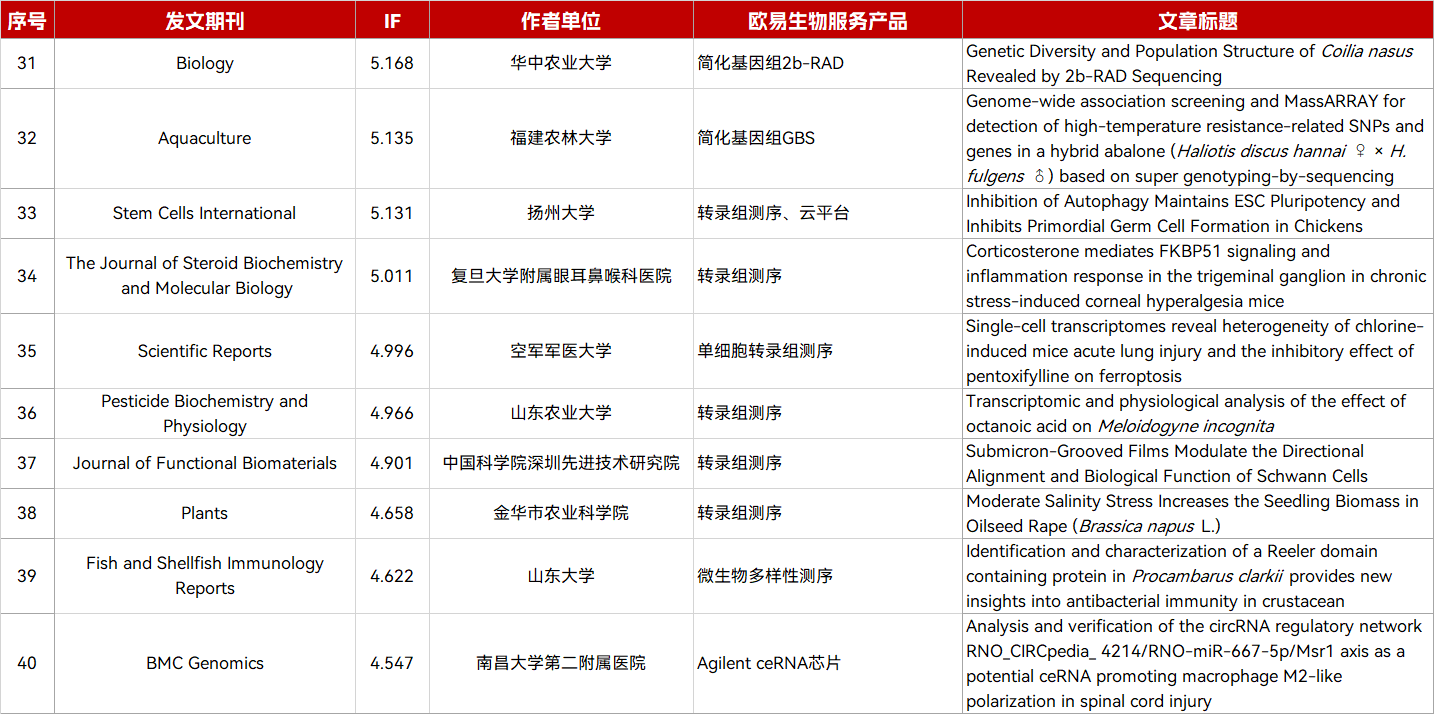Select the 微生物多样性测序 cell
Screen dimensions: 1434x714
coord(828,576)
